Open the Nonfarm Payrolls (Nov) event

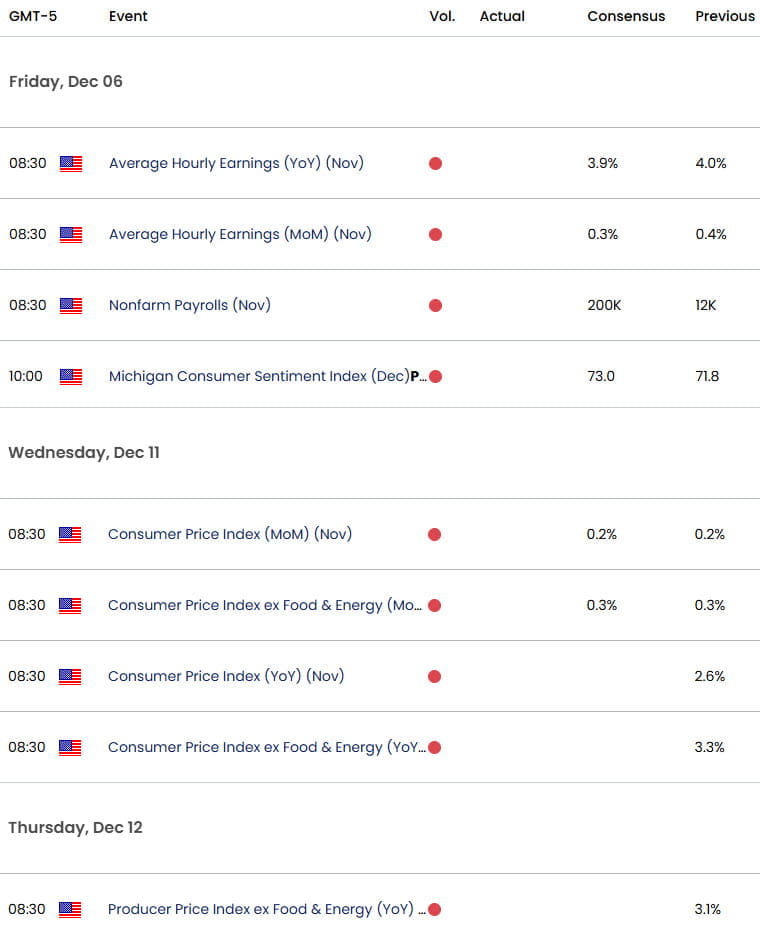190,305
